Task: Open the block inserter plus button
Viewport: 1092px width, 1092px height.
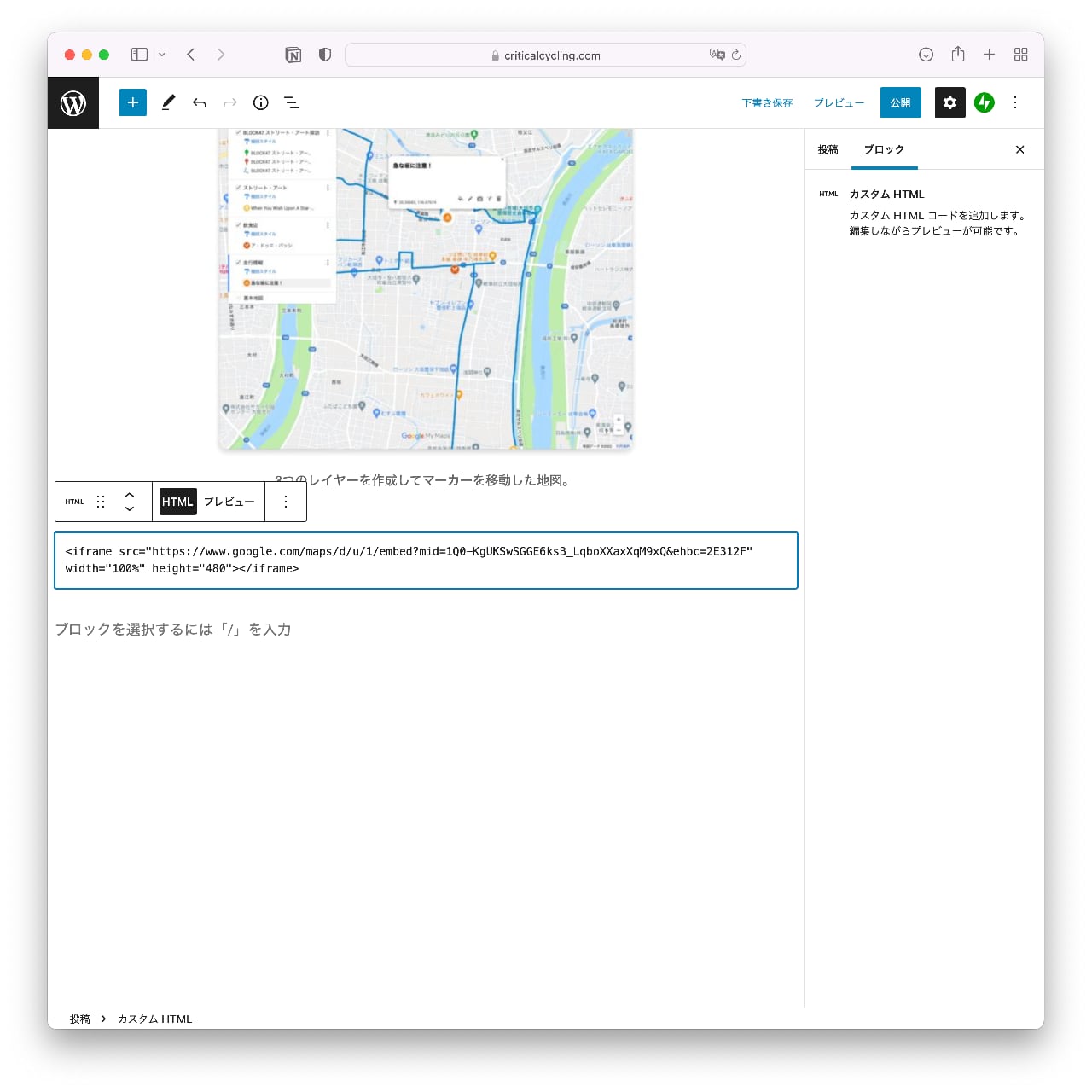Action: click(133, 102)
